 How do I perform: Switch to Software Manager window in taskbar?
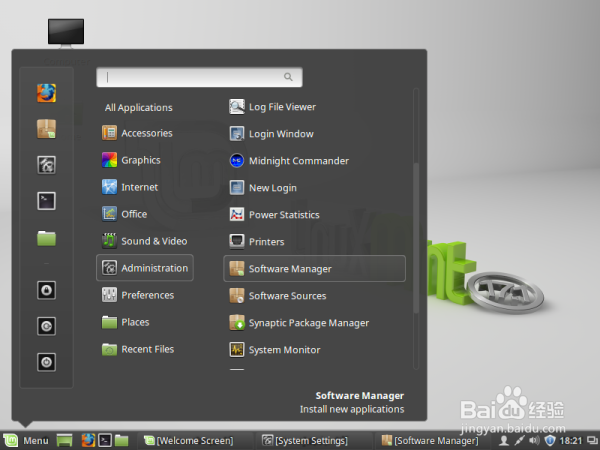(430, 441)
